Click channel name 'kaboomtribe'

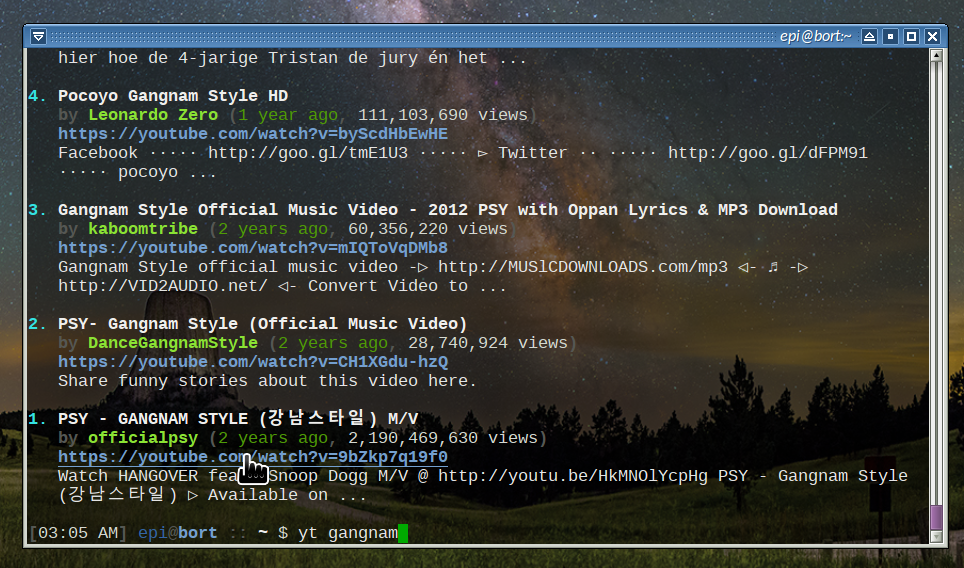143,229
